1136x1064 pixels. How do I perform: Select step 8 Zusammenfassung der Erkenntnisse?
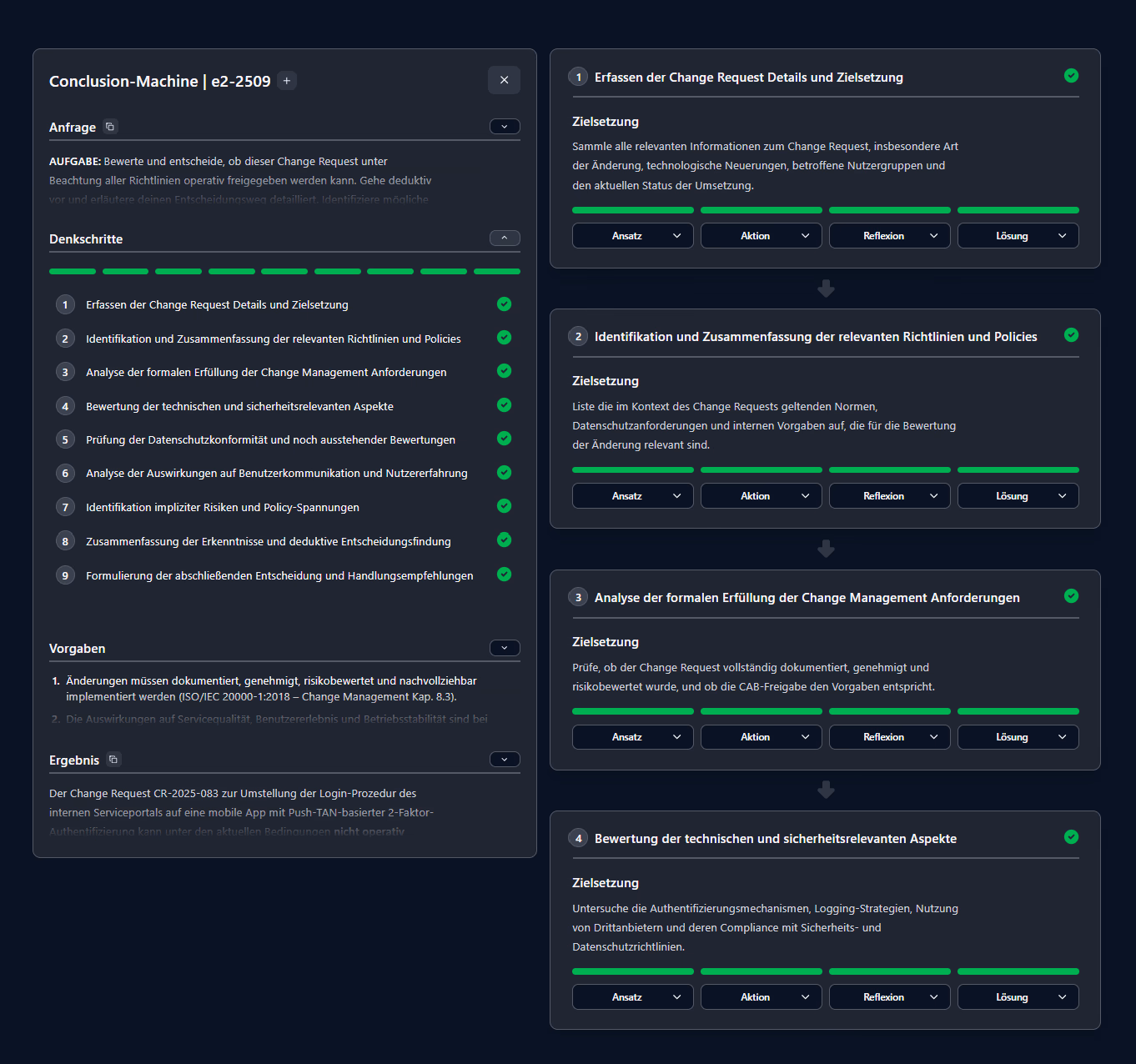pos(268,542)
